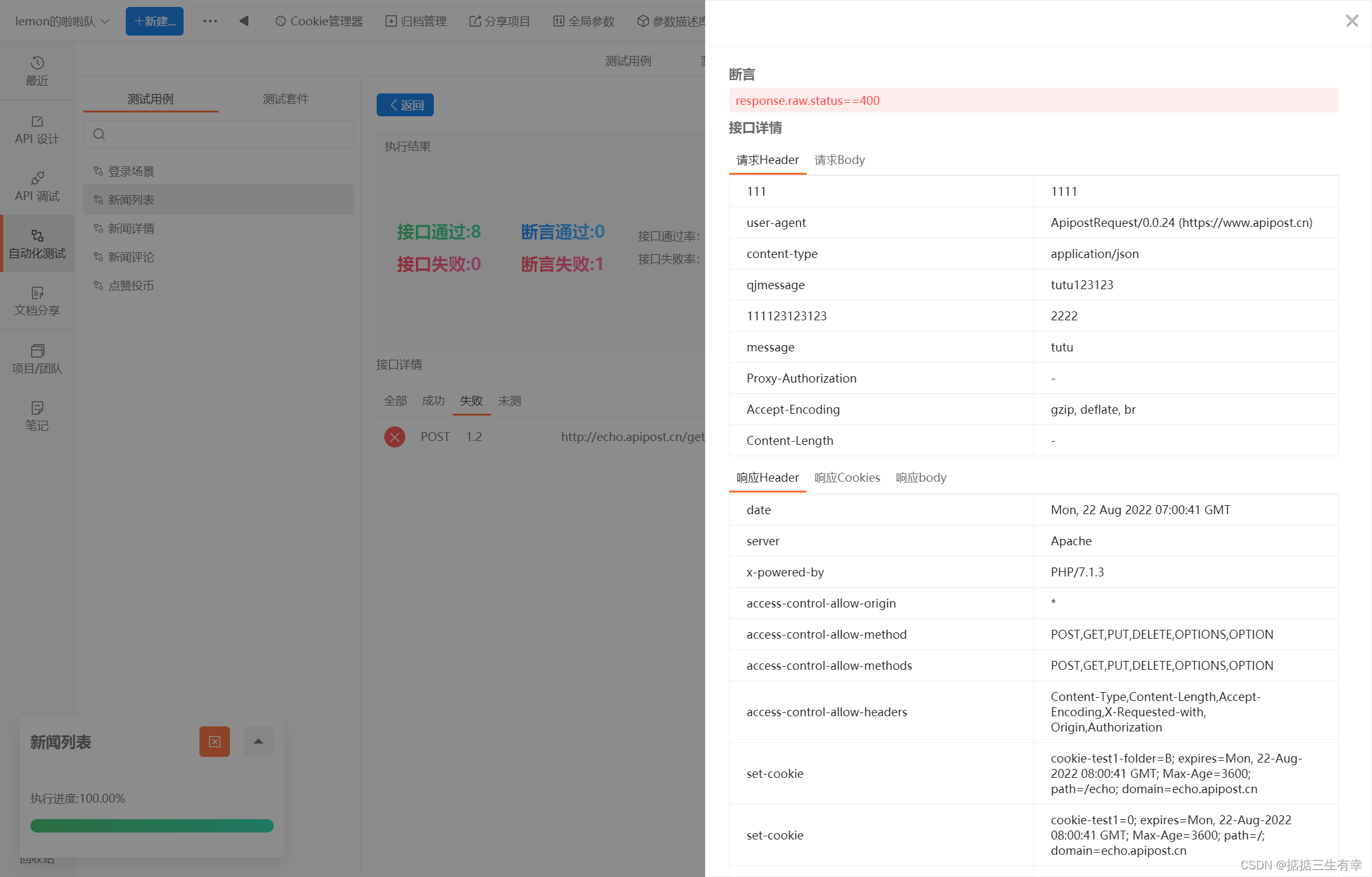Click the qjmessage header cell
This screenshot has width=1372, height=877.
click(882, 285)
